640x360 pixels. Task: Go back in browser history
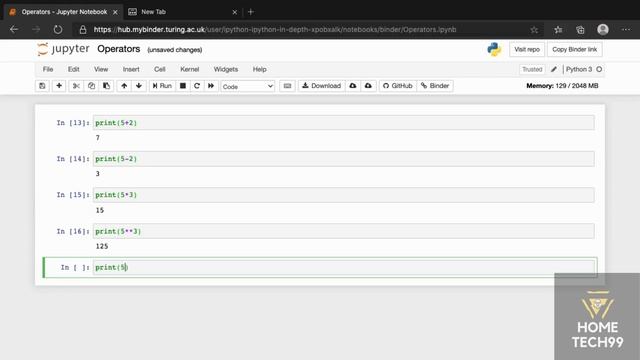(14, 29)
